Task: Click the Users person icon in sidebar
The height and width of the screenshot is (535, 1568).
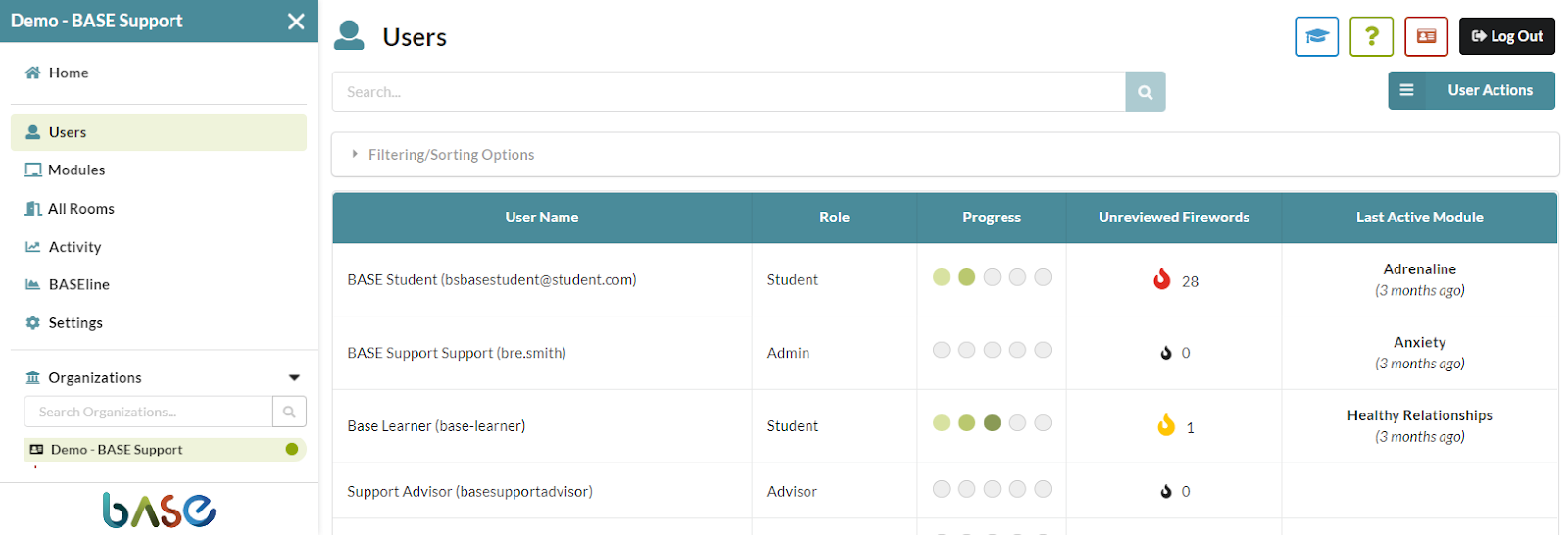Action: [33, 132]
